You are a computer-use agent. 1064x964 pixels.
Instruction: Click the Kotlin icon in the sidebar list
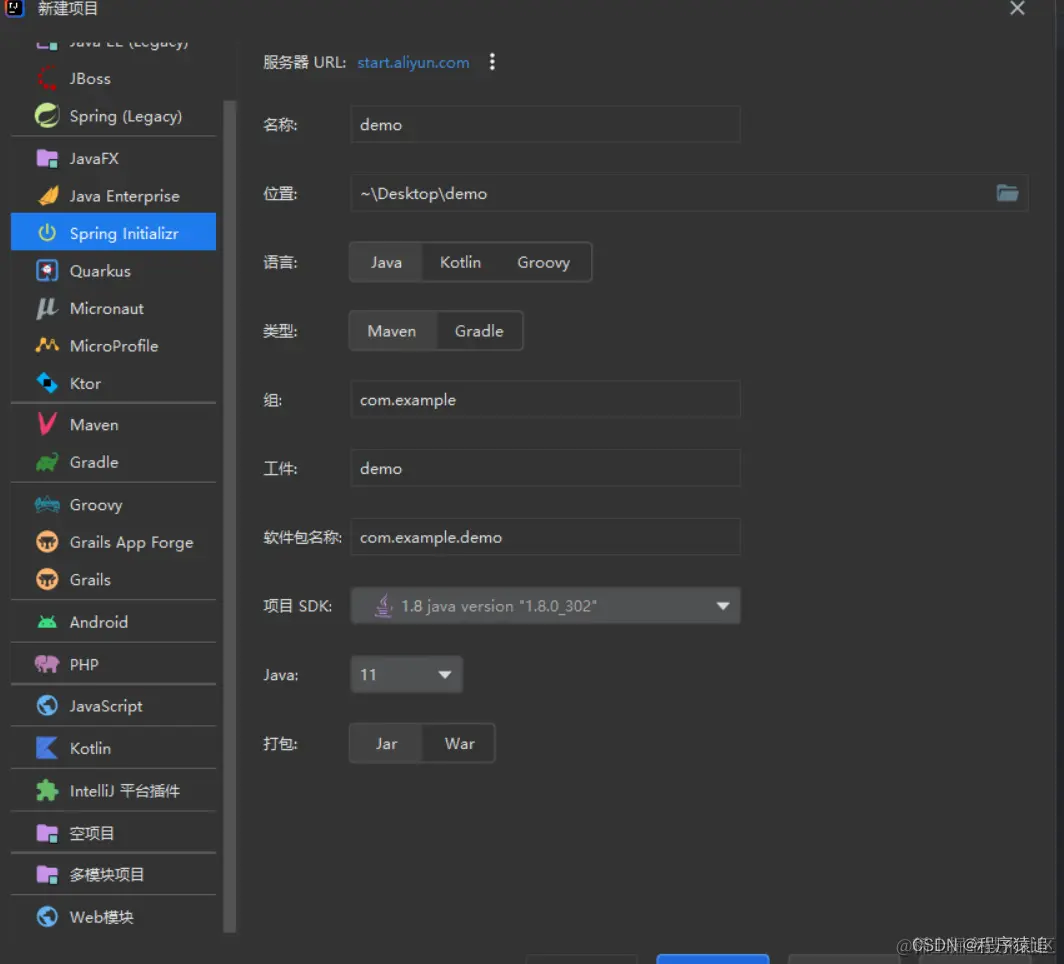click(47, 748)
